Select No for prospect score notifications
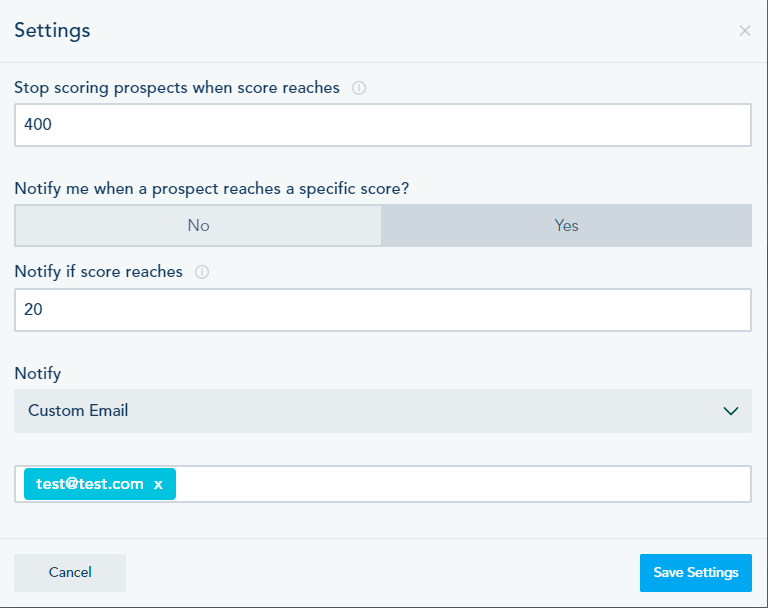 point(198,226)
